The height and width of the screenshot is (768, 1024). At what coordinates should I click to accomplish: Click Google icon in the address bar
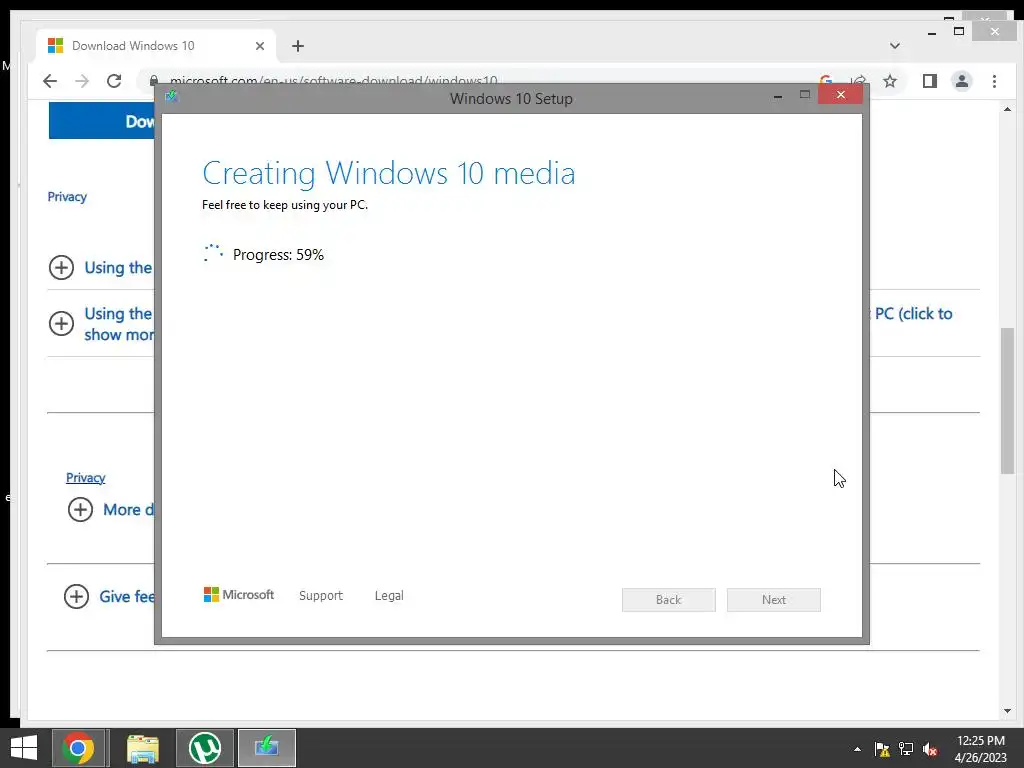[825, 81]
